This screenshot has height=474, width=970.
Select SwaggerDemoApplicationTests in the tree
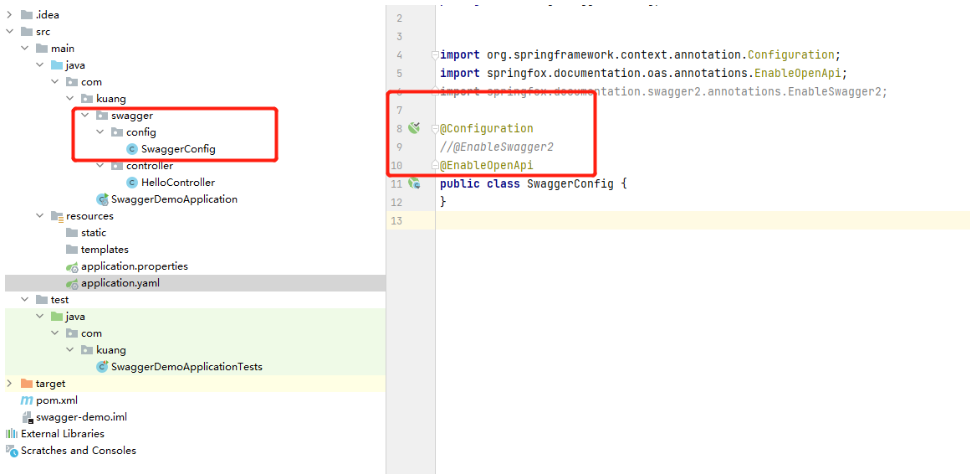point(187,367)
